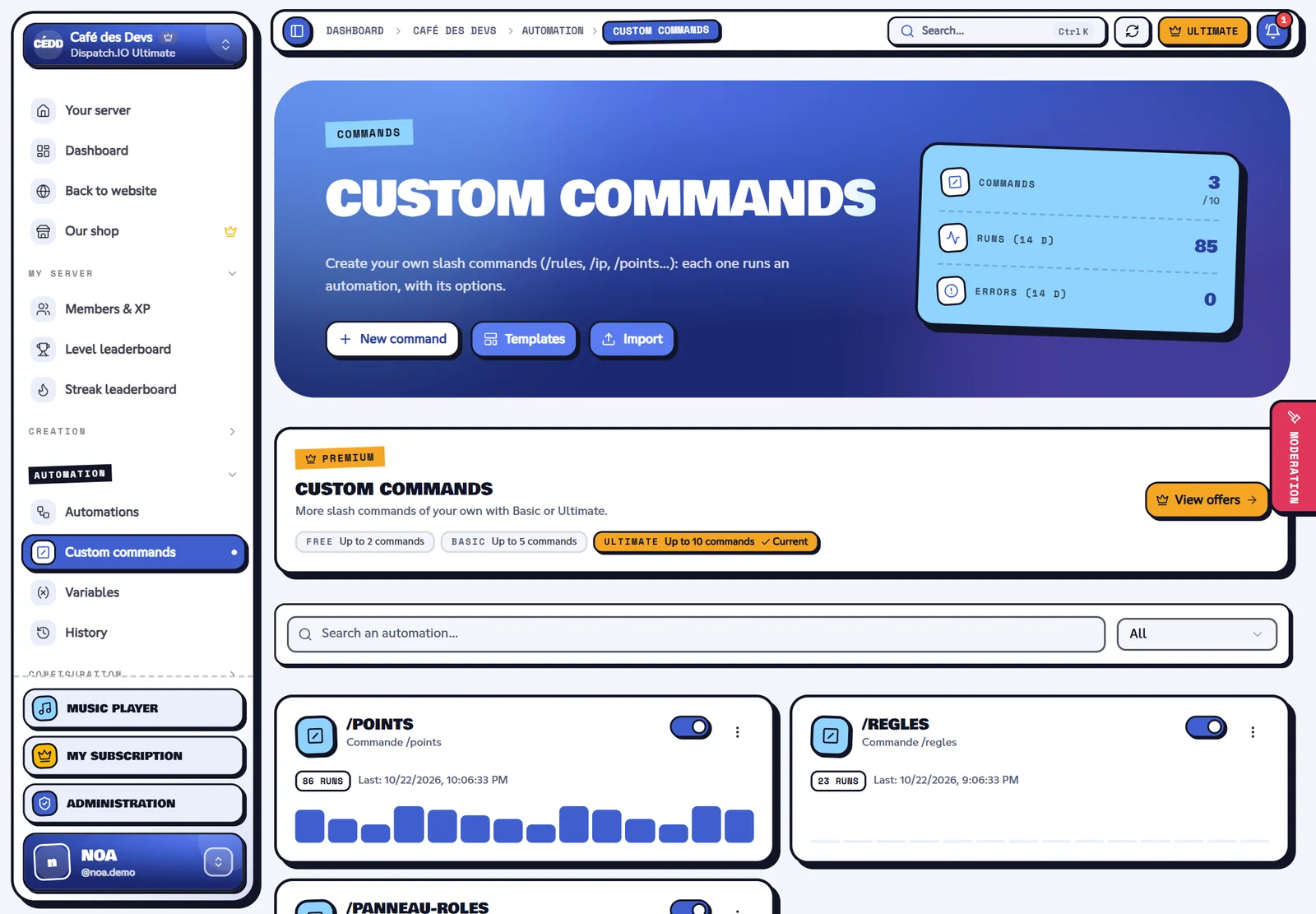Open options menu for /REGLES command
Image resolution: width=1316 pixels, height=914 pixels.
1253,732
